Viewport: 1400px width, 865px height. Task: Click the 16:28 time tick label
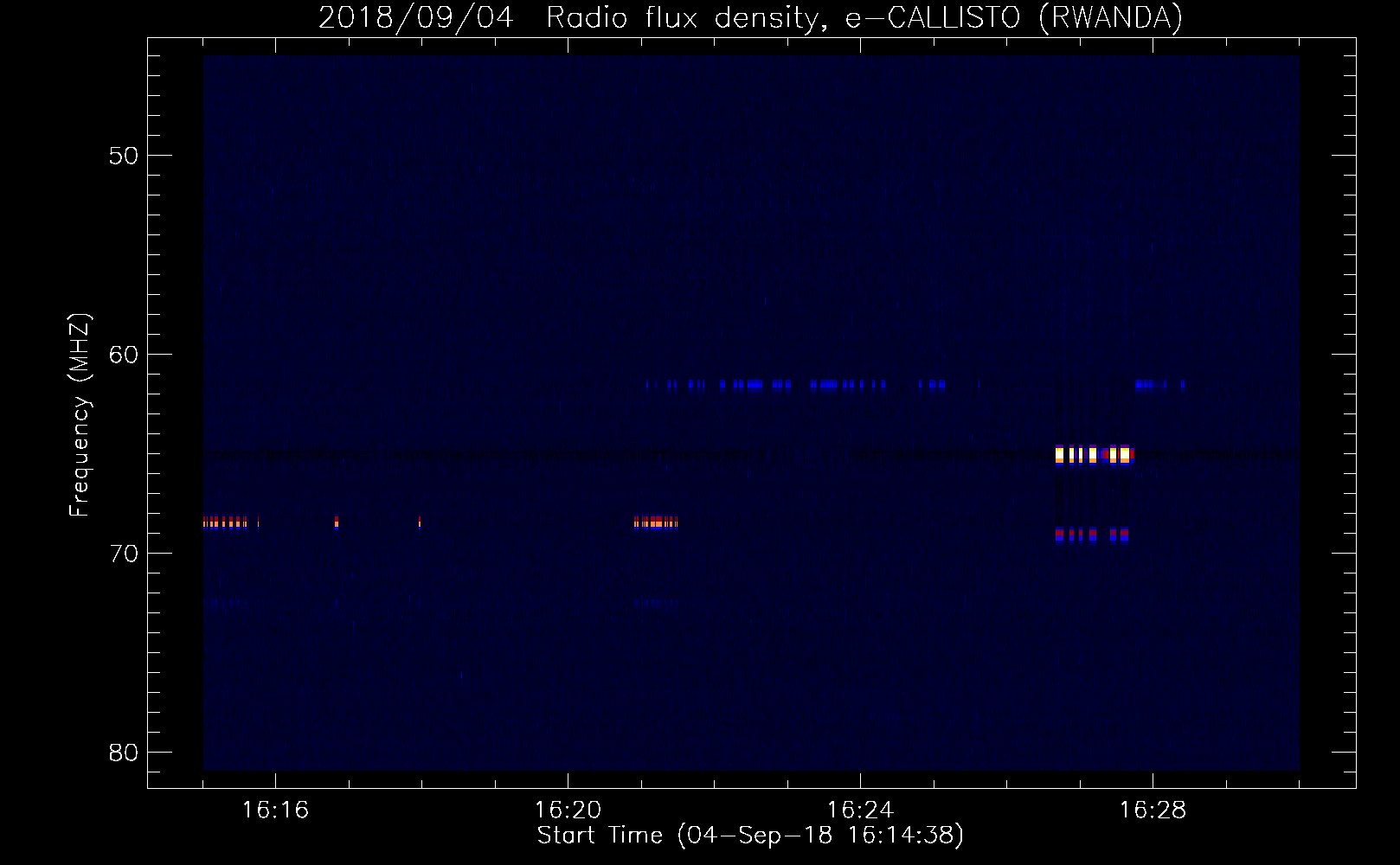(x=1153, y=811)
